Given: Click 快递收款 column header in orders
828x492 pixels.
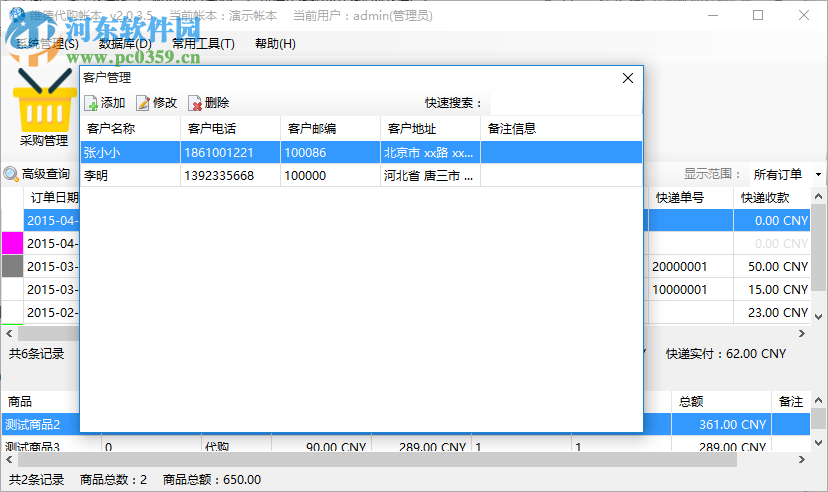Looking at the screenshot, I should pyautogui.click(x=771, y=197).
